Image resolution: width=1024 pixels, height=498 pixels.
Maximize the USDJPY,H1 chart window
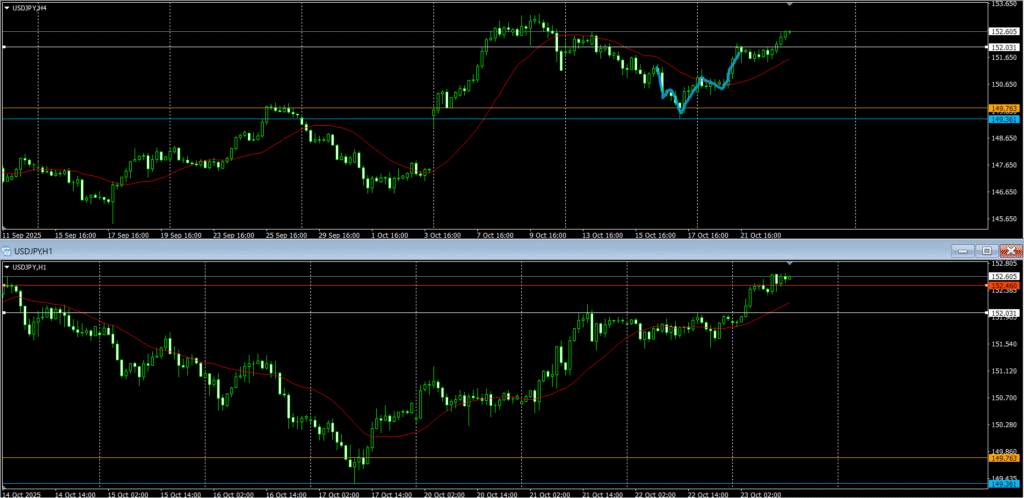(x=986, y=249)
